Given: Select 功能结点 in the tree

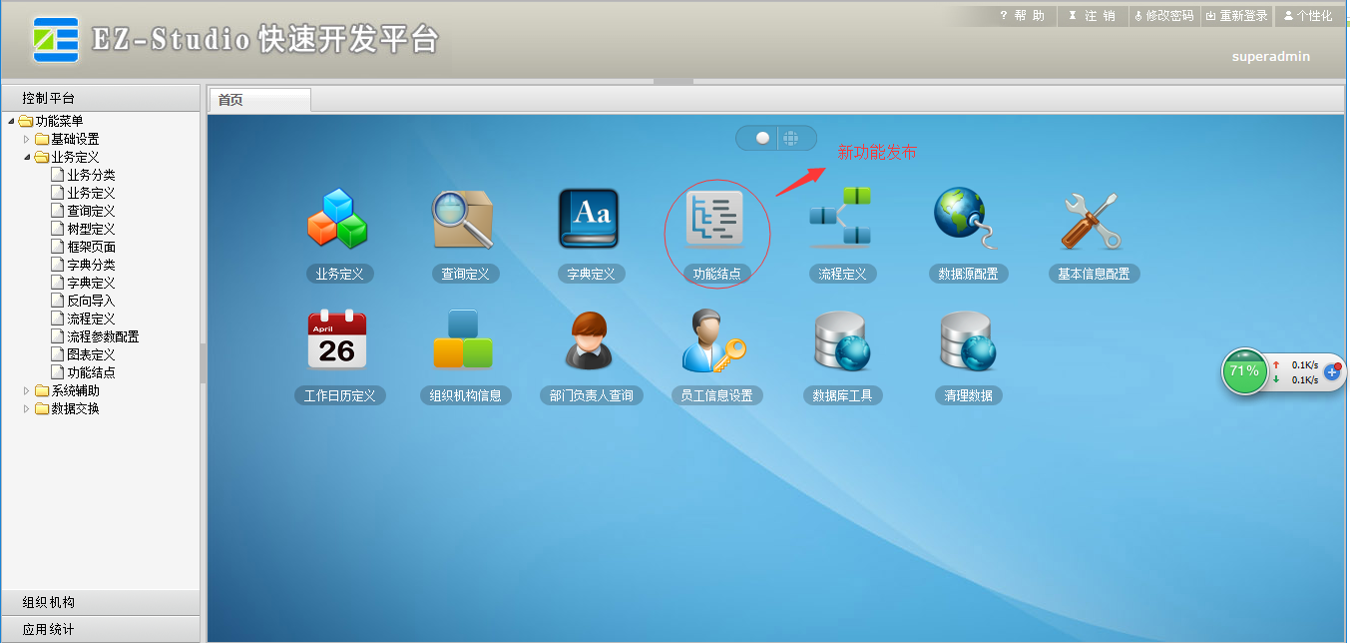Looking at the screenshot, I should 91,373.
